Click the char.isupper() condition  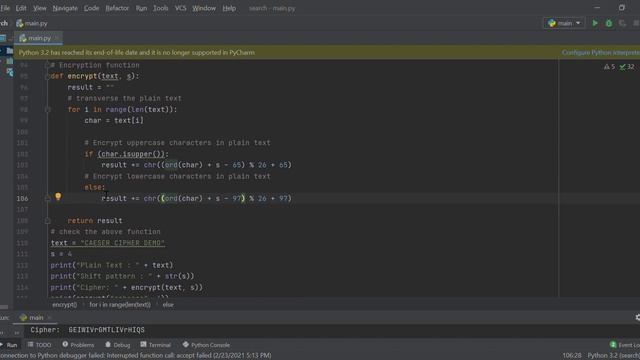(131, 154)
